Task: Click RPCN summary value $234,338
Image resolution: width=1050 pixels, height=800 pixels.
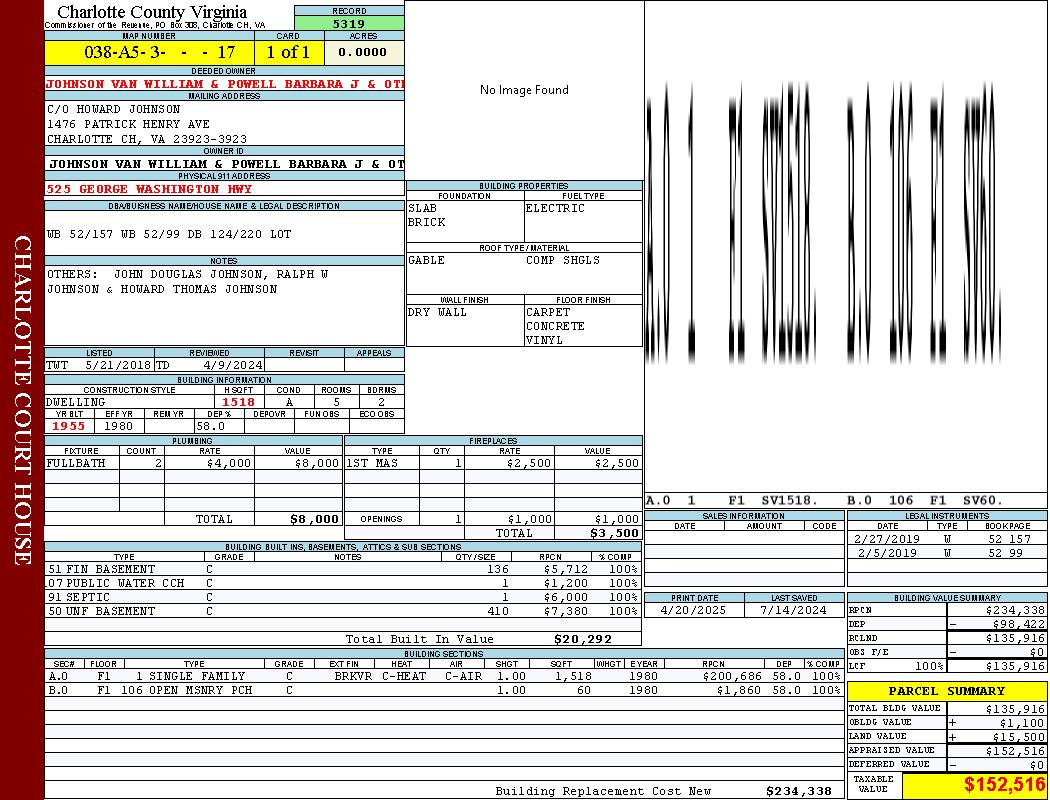Action: (1015, 611)
